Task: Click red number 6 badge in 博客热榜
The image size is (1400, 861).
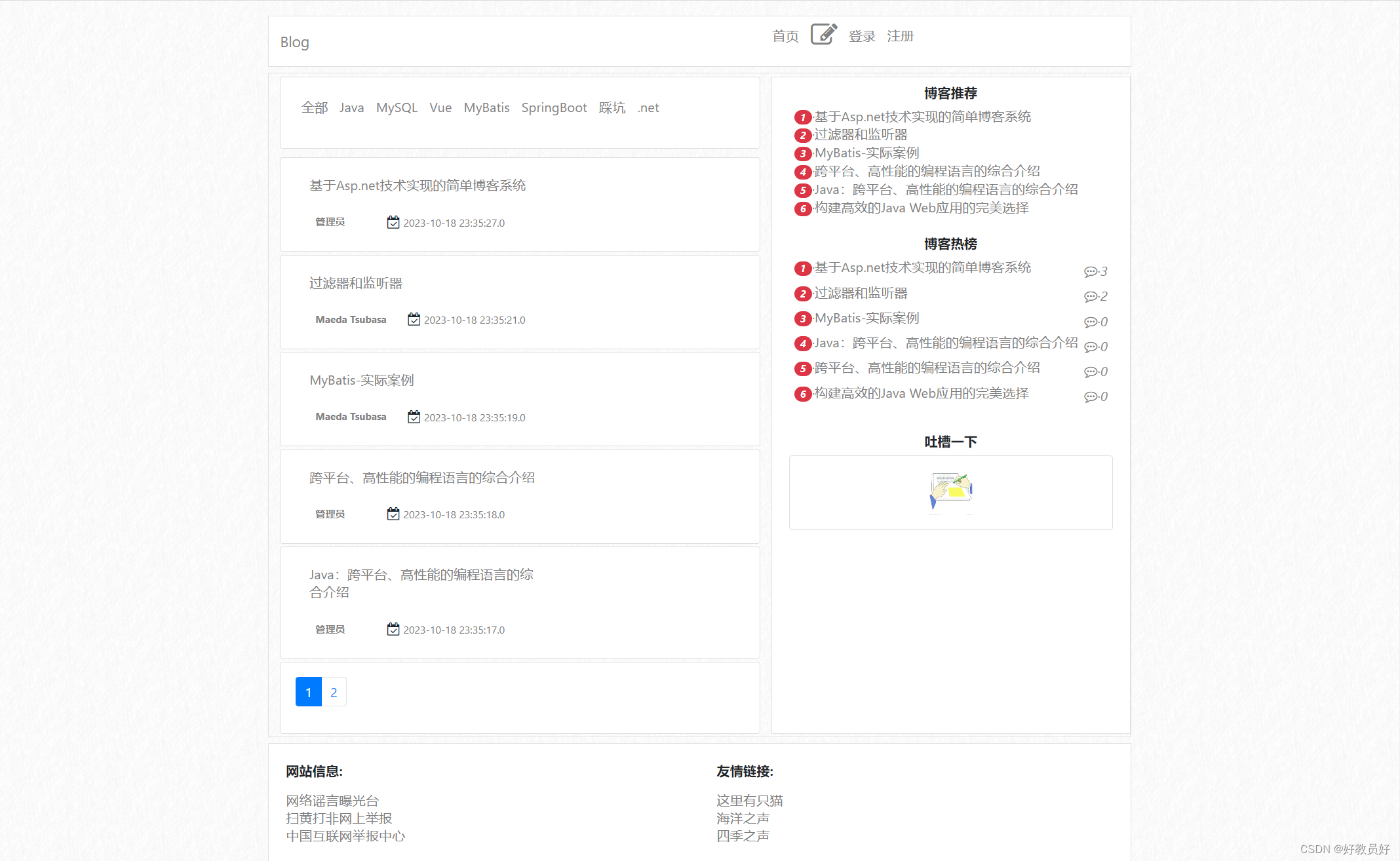Action: 802,394
